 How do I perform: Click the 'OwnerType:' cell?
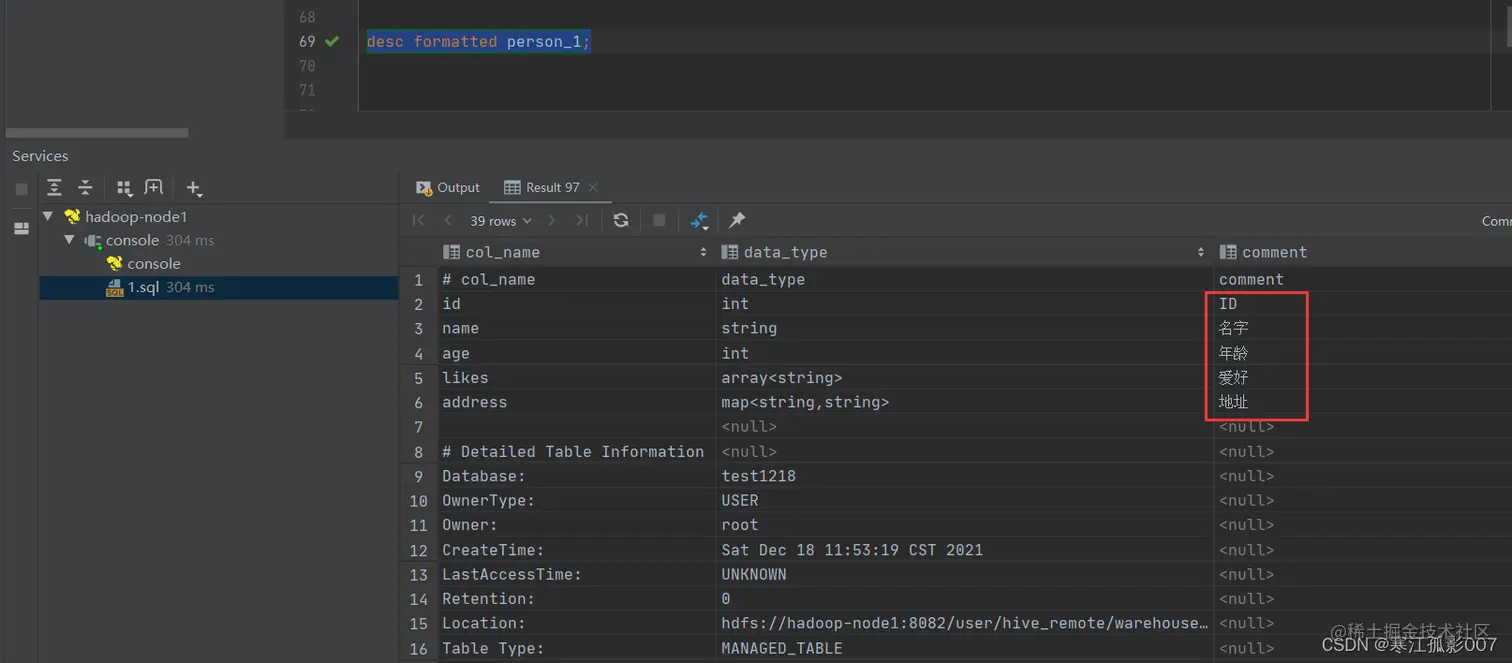(576, 500)
